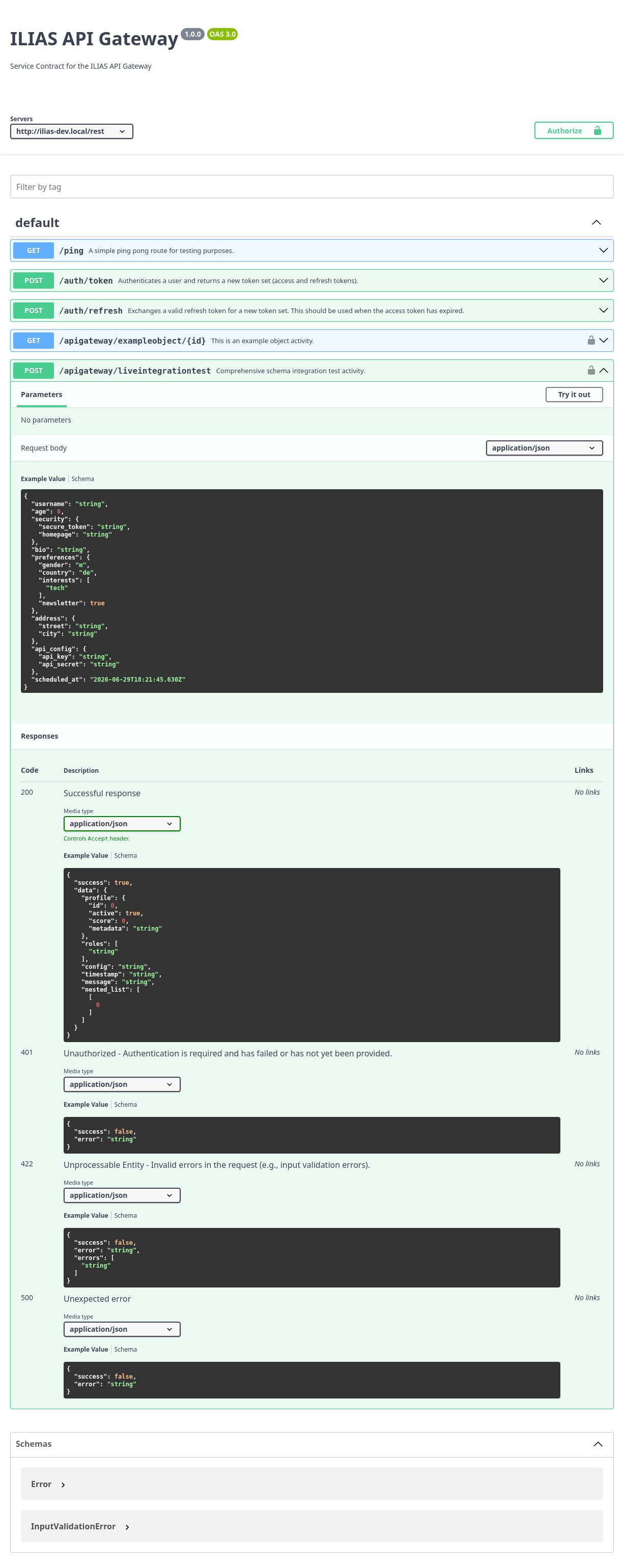Click the GET badge for /apigateway/exampleobject/{id}
This screenshot has height=1568, width=624.
coord(34,340)
